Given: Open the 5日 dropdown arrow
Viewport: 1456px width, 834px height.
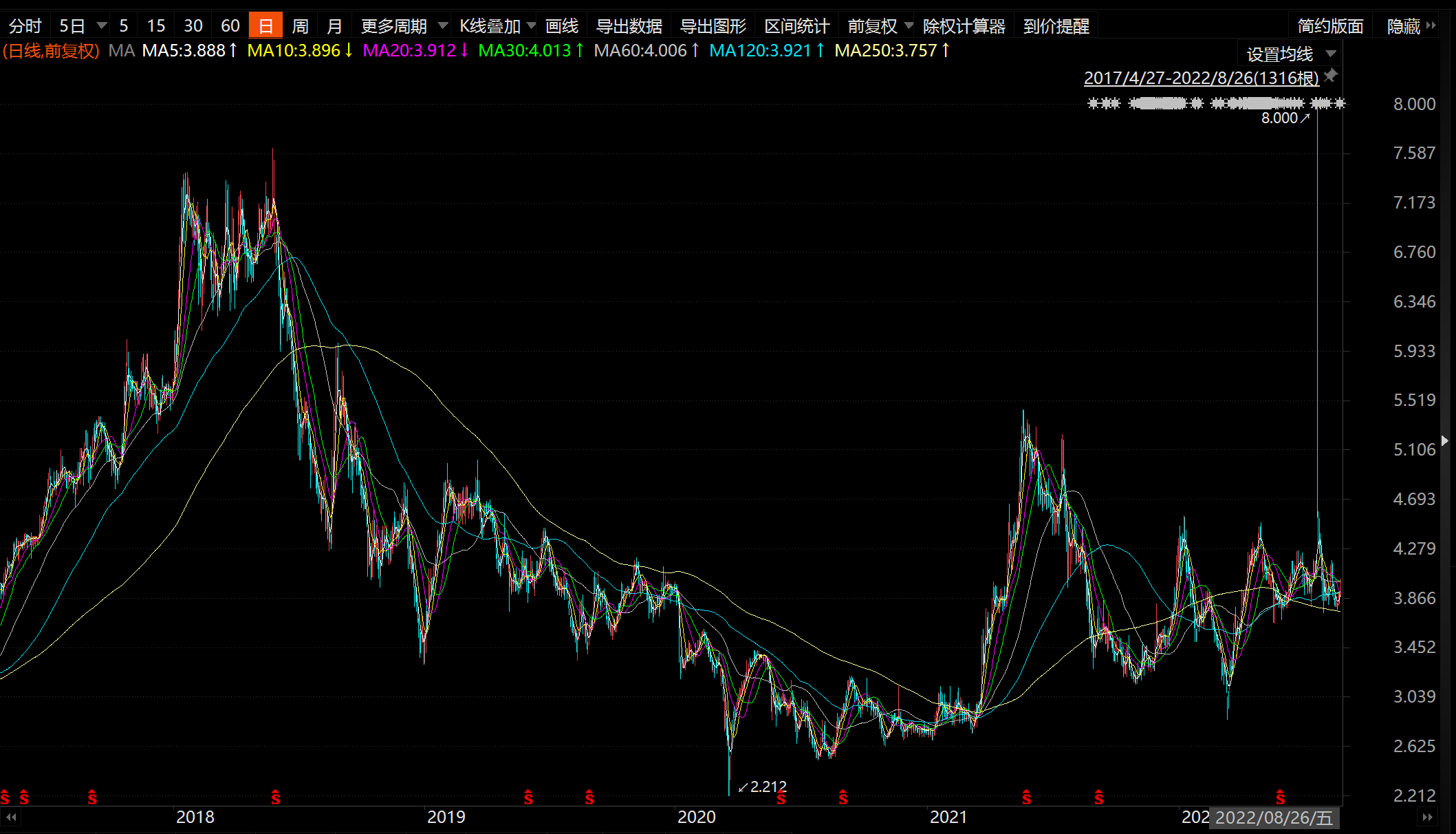Looking at the screenshot, I should [102, 26].
